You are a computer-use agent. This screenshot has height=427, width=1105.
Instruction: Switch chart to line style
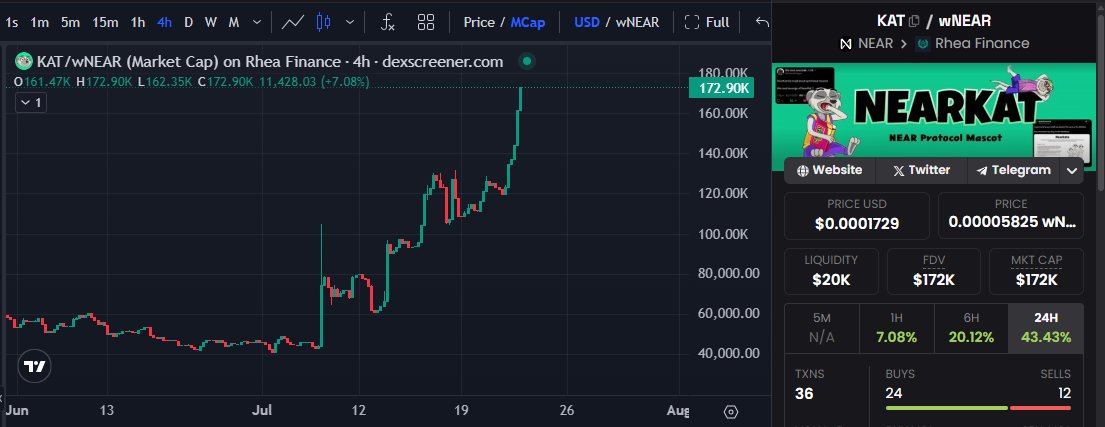tap(292, 23)
